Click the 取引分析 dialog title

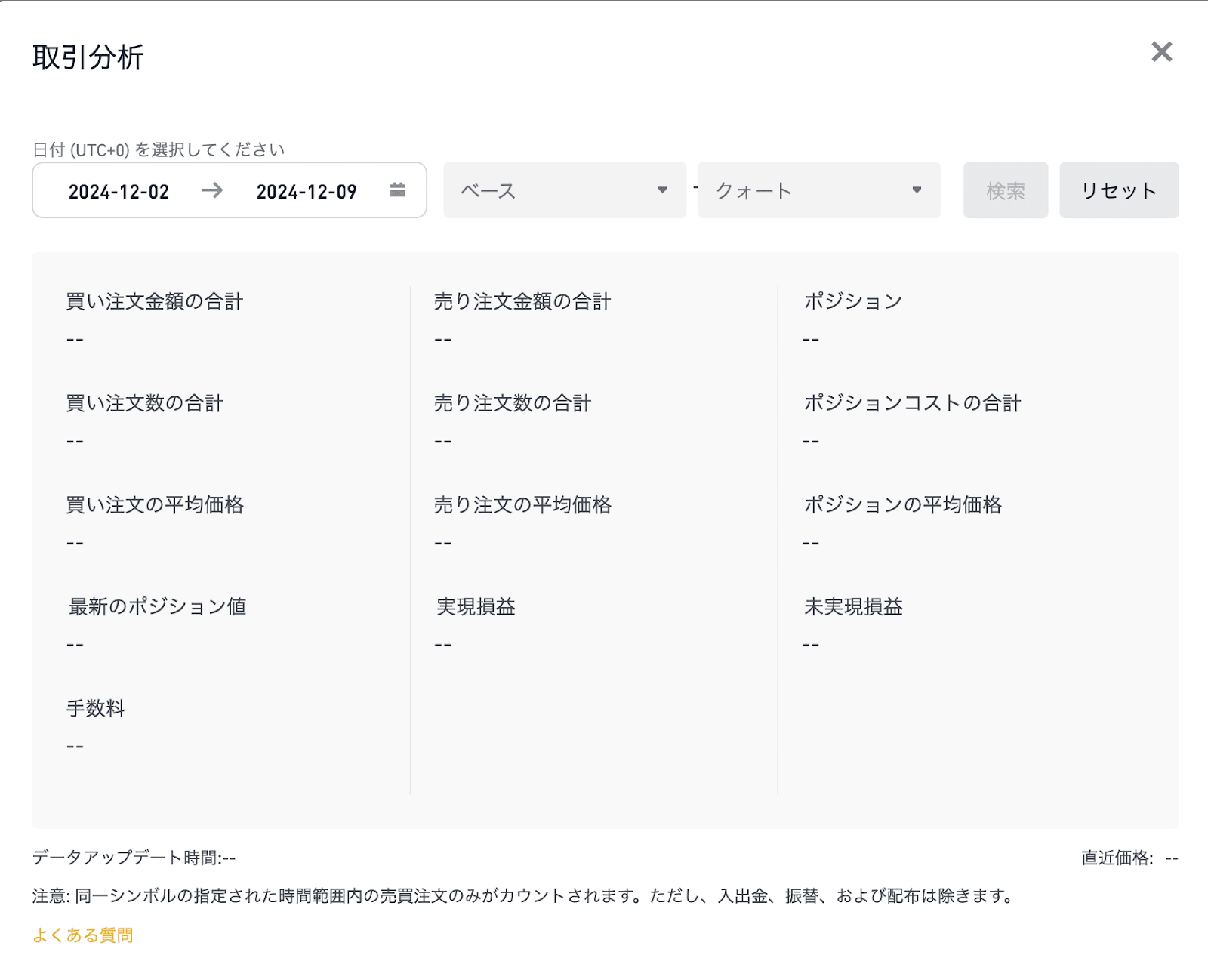88,57
